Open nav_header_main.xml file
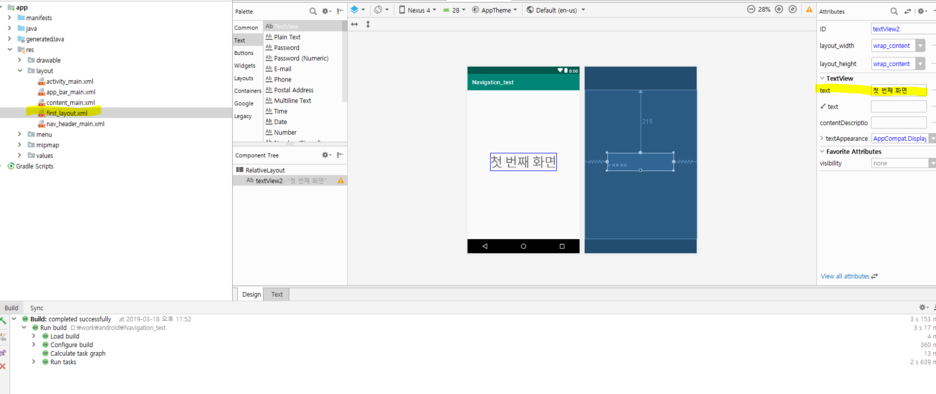Screen dimensions: 936x394 click(75, 124)
